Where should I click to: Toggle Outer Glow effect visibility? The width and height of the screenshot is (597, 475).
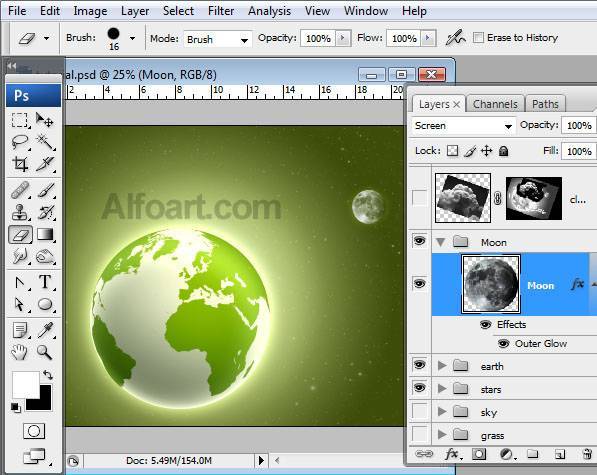[503, 344]
